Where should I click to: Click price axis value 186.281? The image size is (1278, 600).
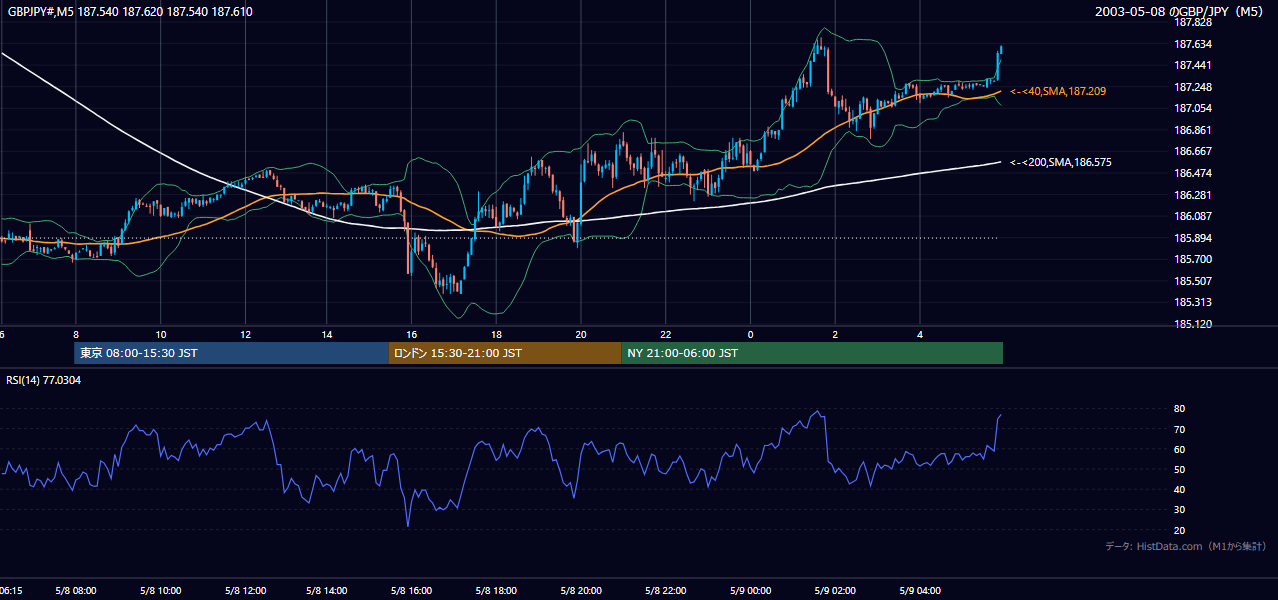(1192, 195)
